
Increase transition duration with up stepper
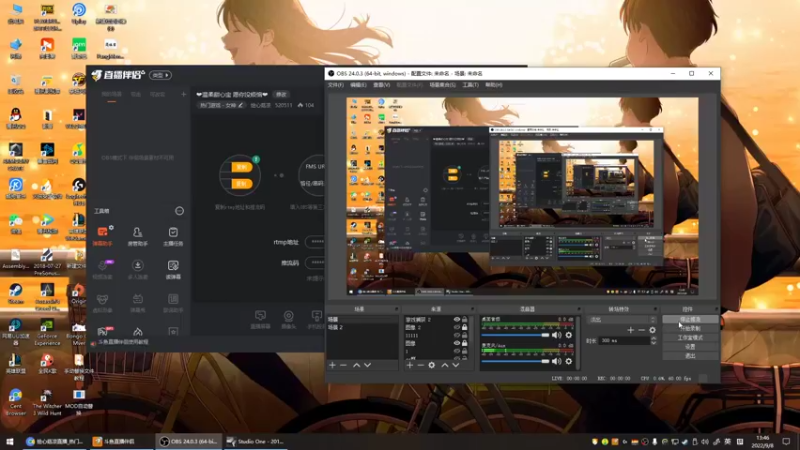point(654,338)
